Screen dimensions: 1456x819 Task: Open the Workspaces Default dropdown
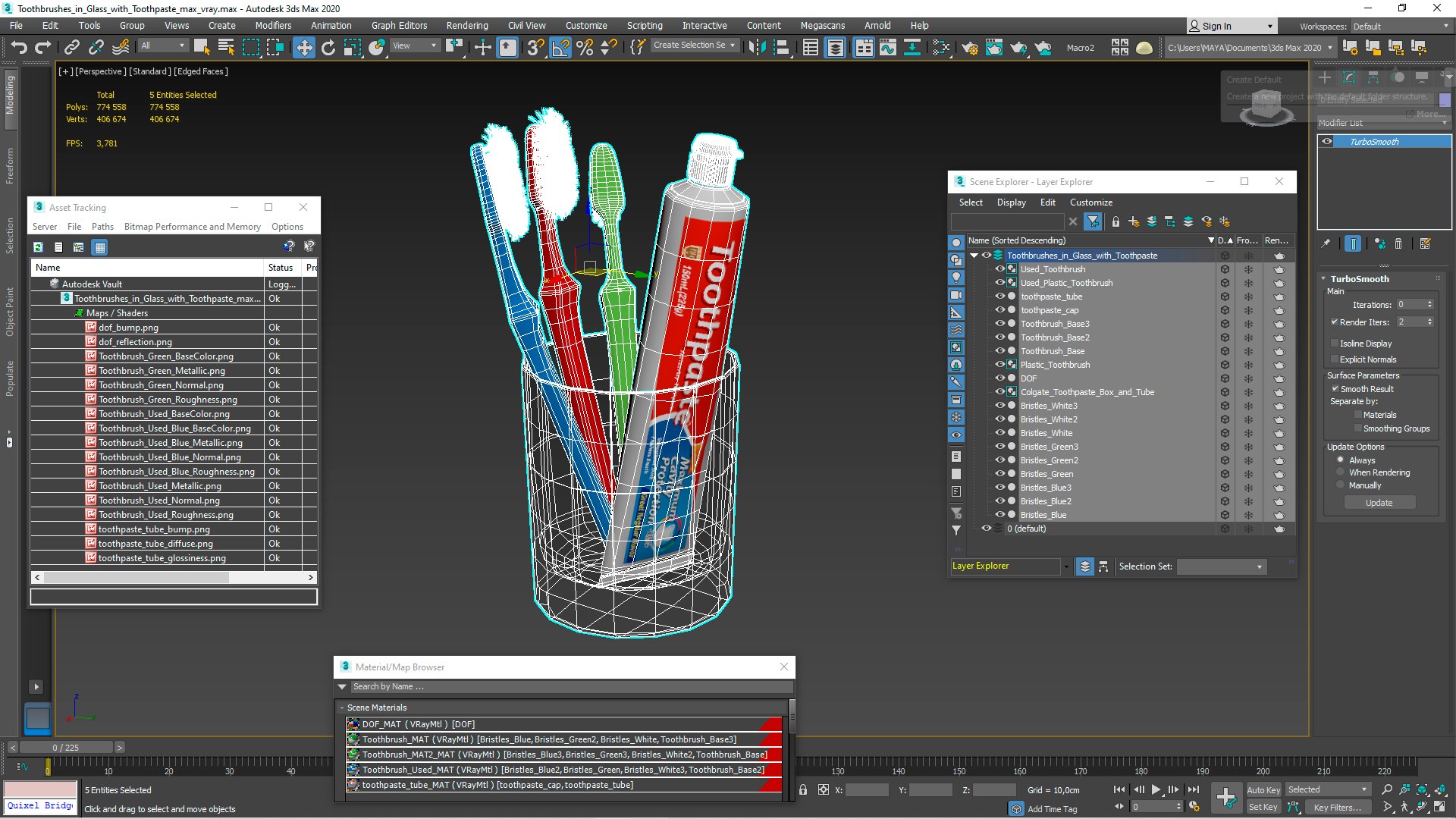(x=1400, y=26)
